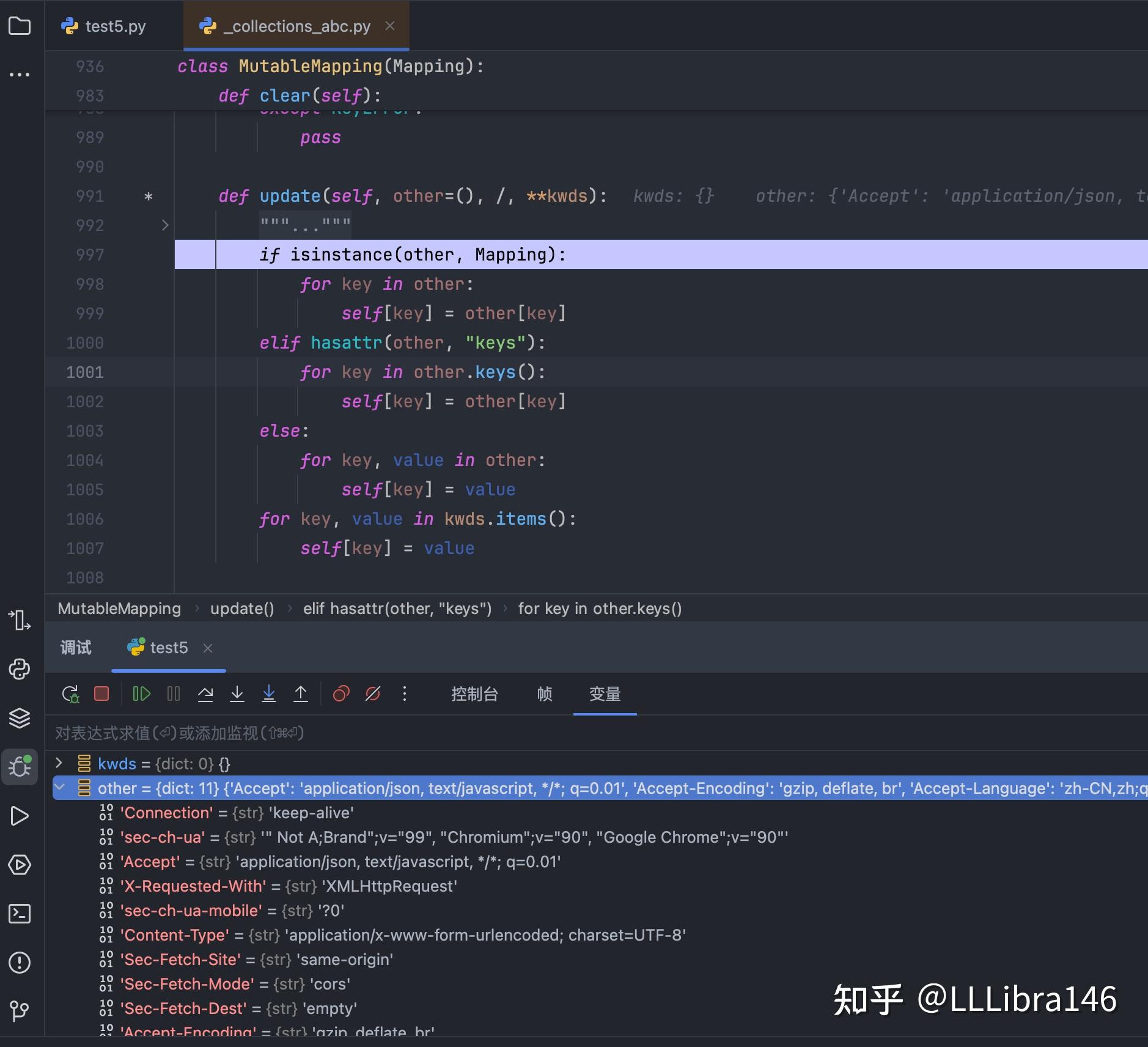Rerun the test5 debug session
This screenshot has height=1047, width=1148.
70,693
